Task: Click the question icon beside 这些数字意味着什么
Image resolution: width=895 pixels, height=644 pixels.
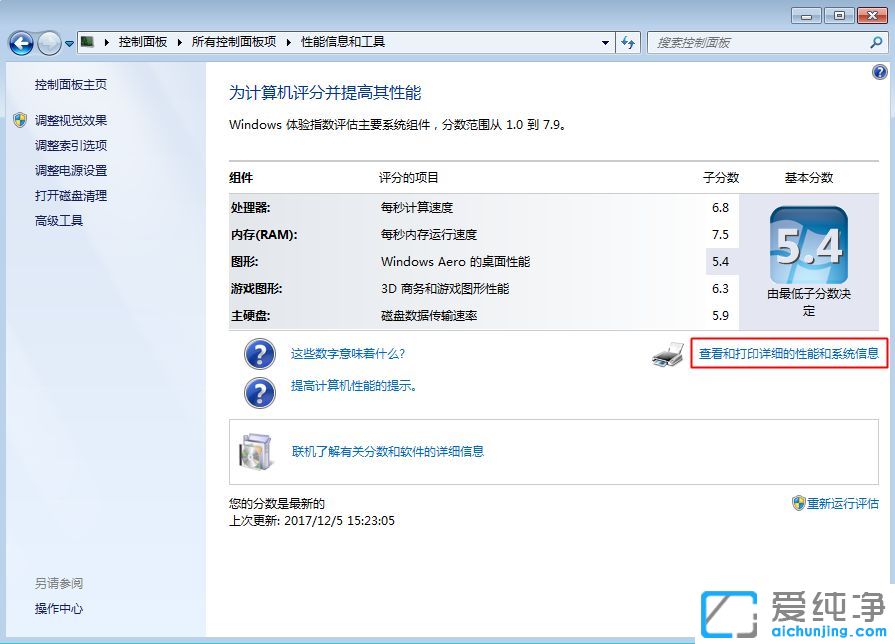Action: pyautogui.click(x=259, y=353)
